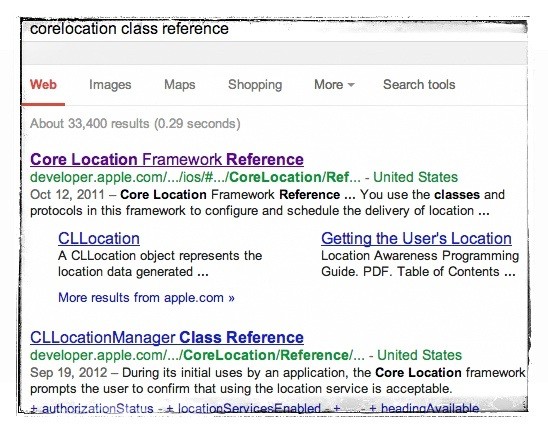Click the About 33,400 results stats text
This screenshot has width=548, height=433.
tap(135, 124)
